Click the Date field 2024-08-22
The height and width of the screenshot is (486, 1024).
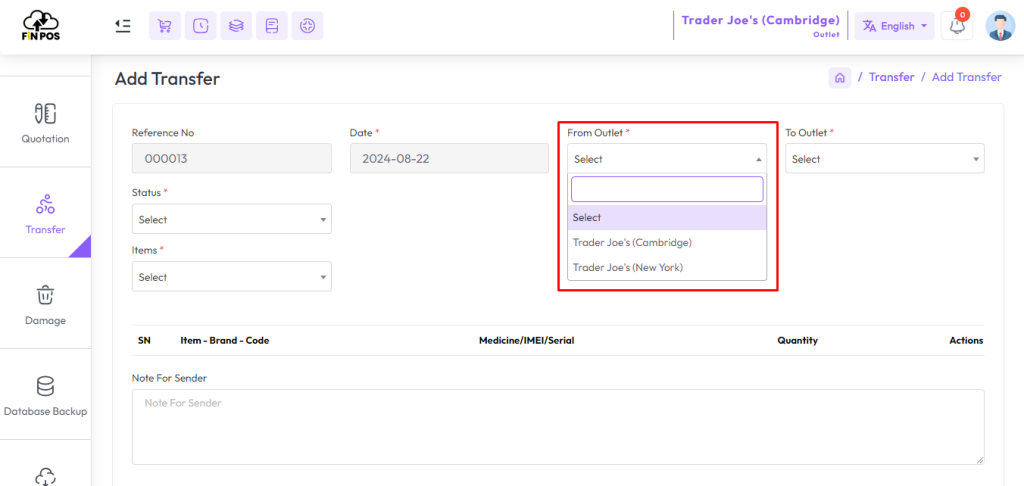[x=449, y=159]
